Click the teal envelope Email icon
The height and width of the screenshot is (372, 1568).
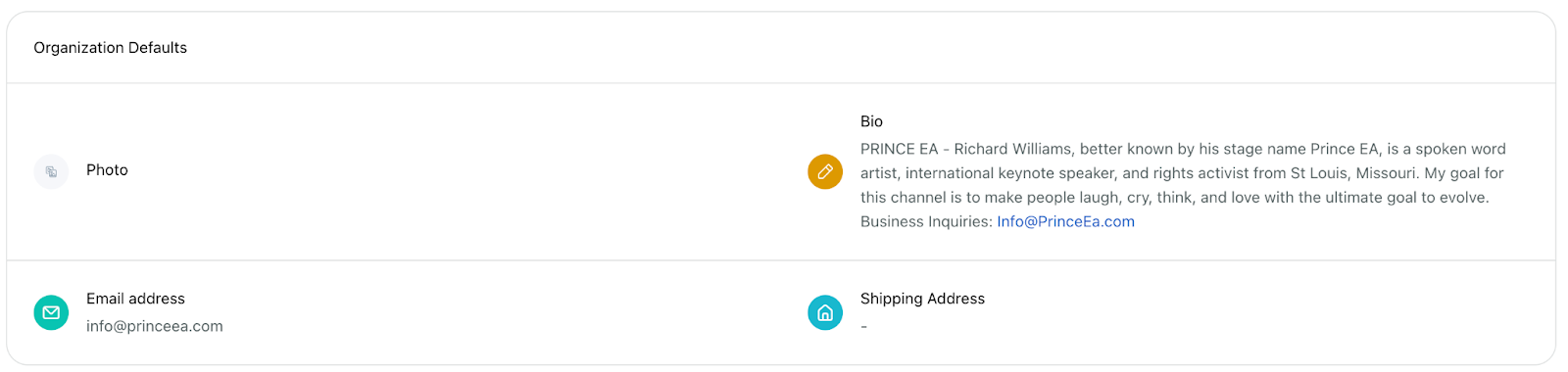pyautogui.click(x=51, y=312)
